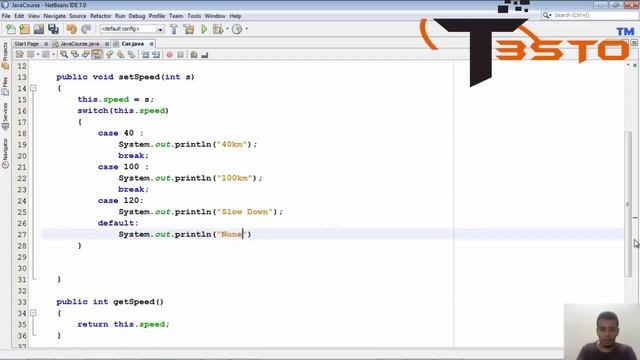The image size is (640, 360).
Task: Open the Tools menu
Action: [194, 16]
